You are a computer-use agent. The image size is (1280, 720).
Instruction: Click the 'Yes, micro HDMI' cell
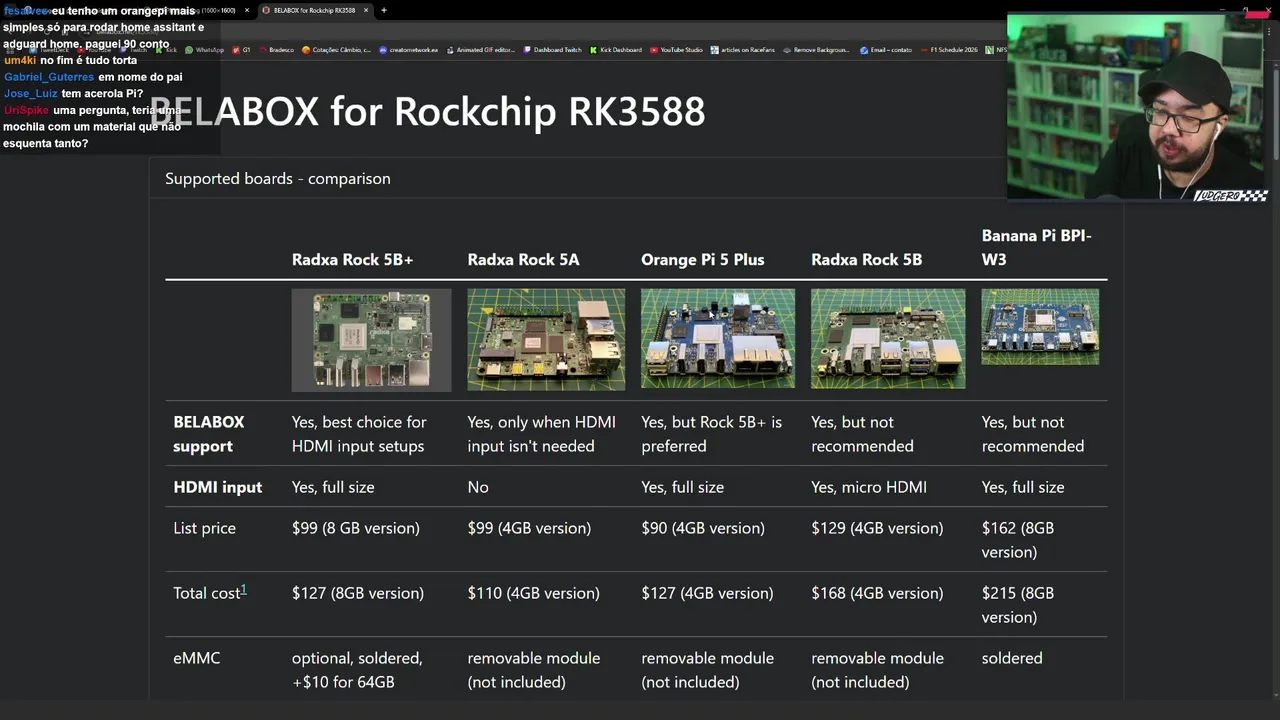tap(868, 487)
